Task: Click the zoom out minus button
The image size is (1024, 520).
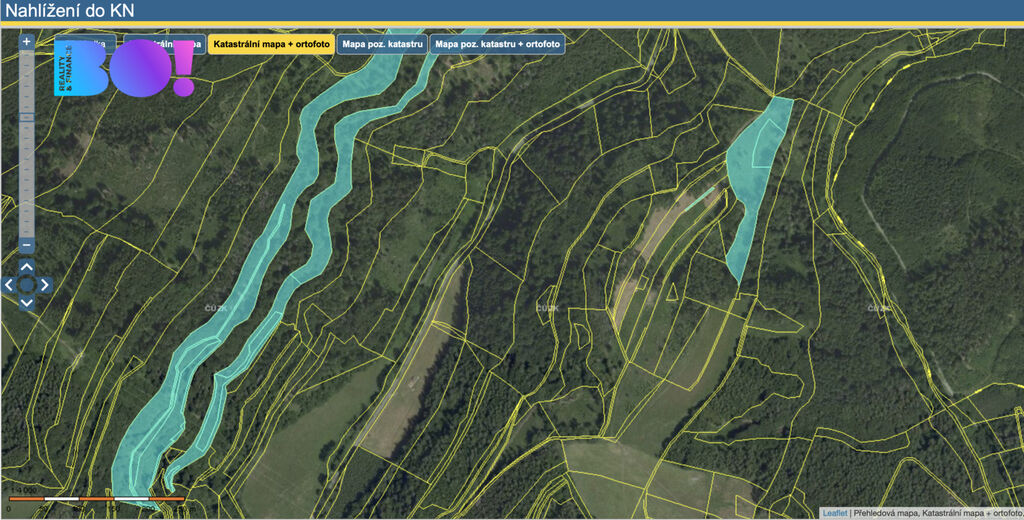Action: click(27, 246)
